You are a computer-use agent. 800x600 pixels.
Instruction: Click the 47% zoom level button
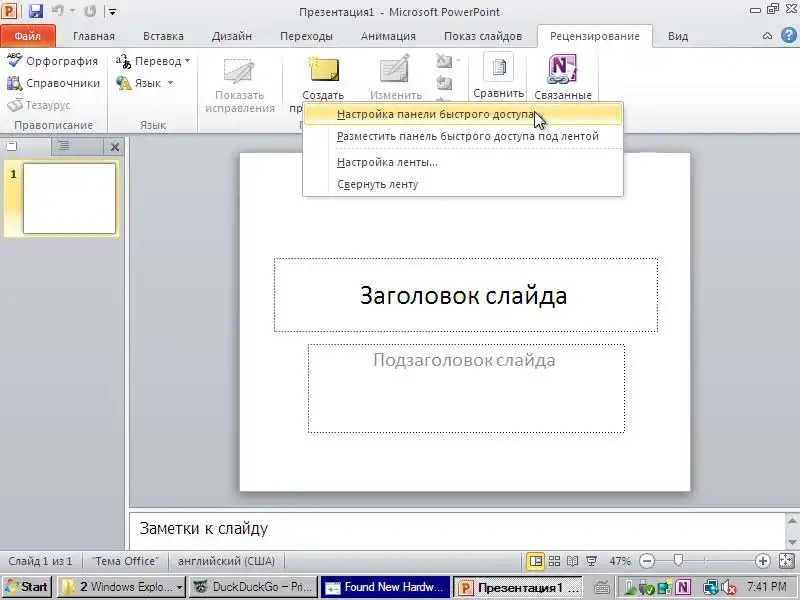[620, 561]
